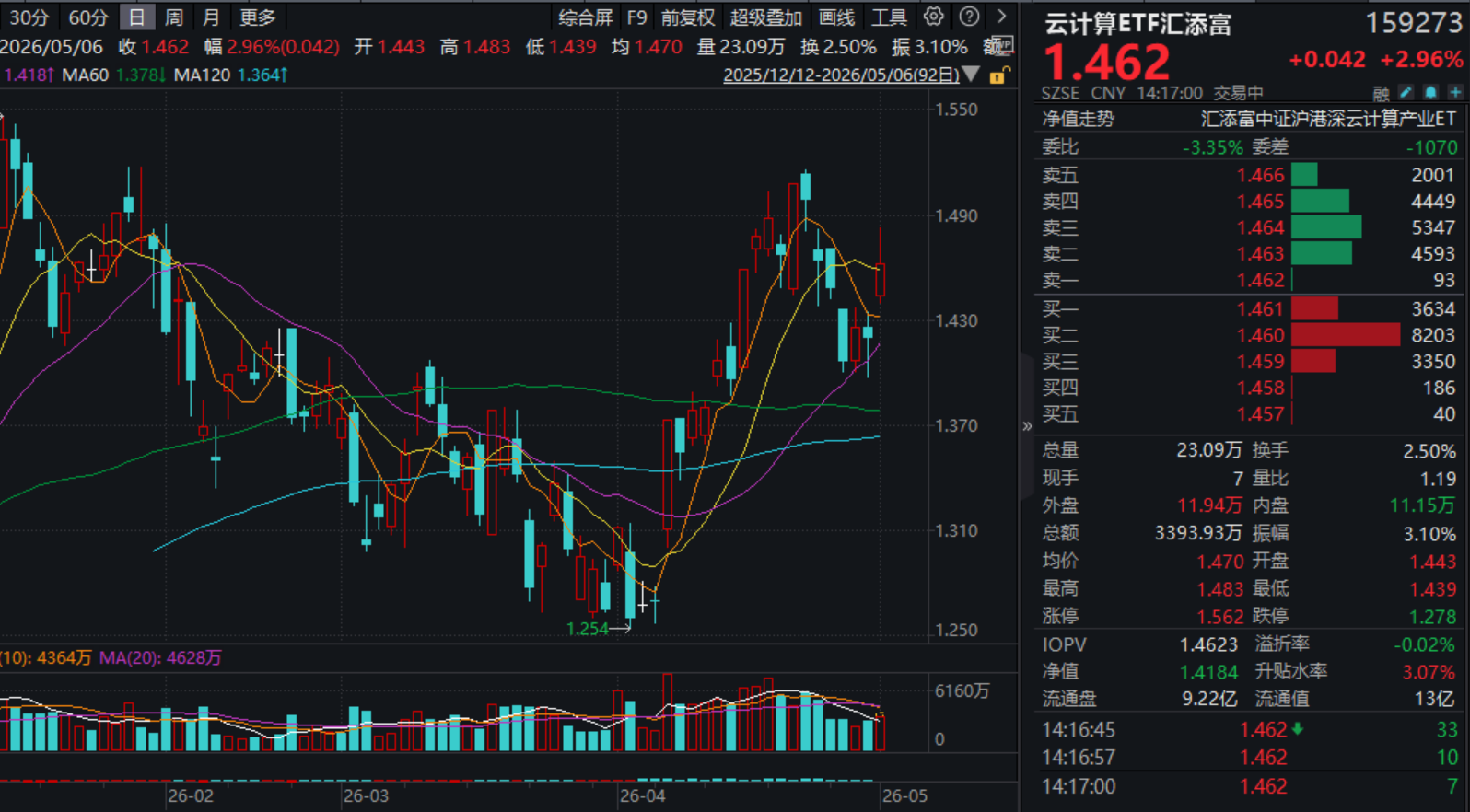Image resolution: width=1470 pixels, height=812 pixels.
Task: Open the chart settings gear icon
Action: click(933, 17)
